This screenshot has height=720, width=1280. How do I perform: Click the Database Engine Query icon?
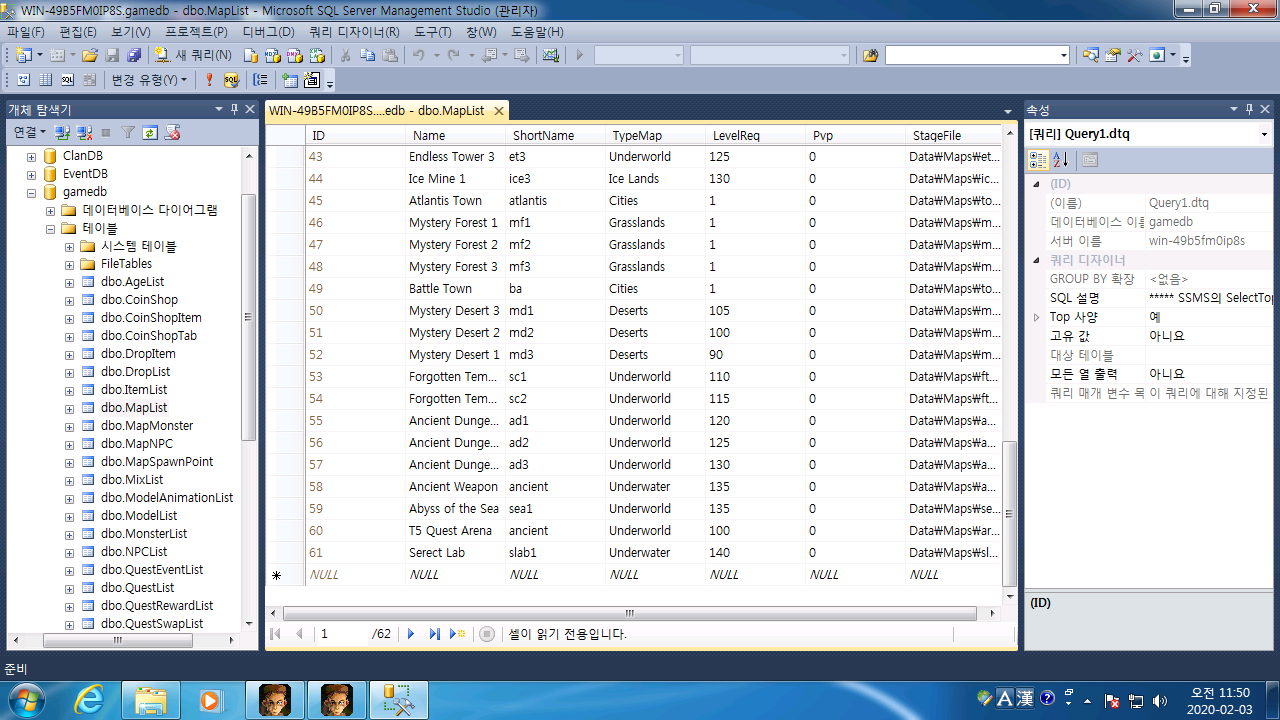(x=251, y=55)
